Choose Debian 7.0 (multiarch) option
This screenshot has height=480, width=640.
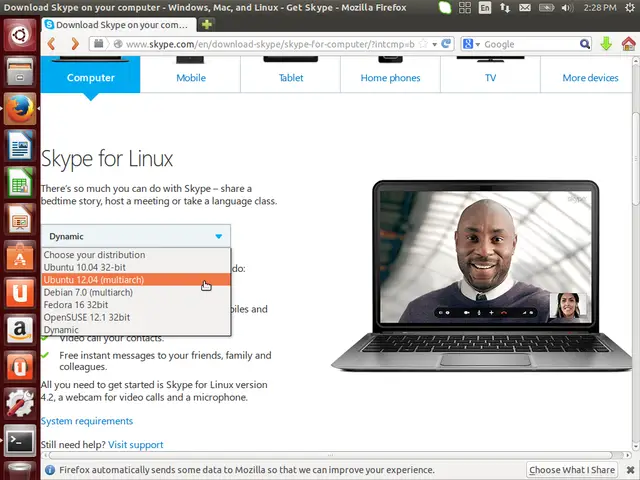(x=136, y=292)
